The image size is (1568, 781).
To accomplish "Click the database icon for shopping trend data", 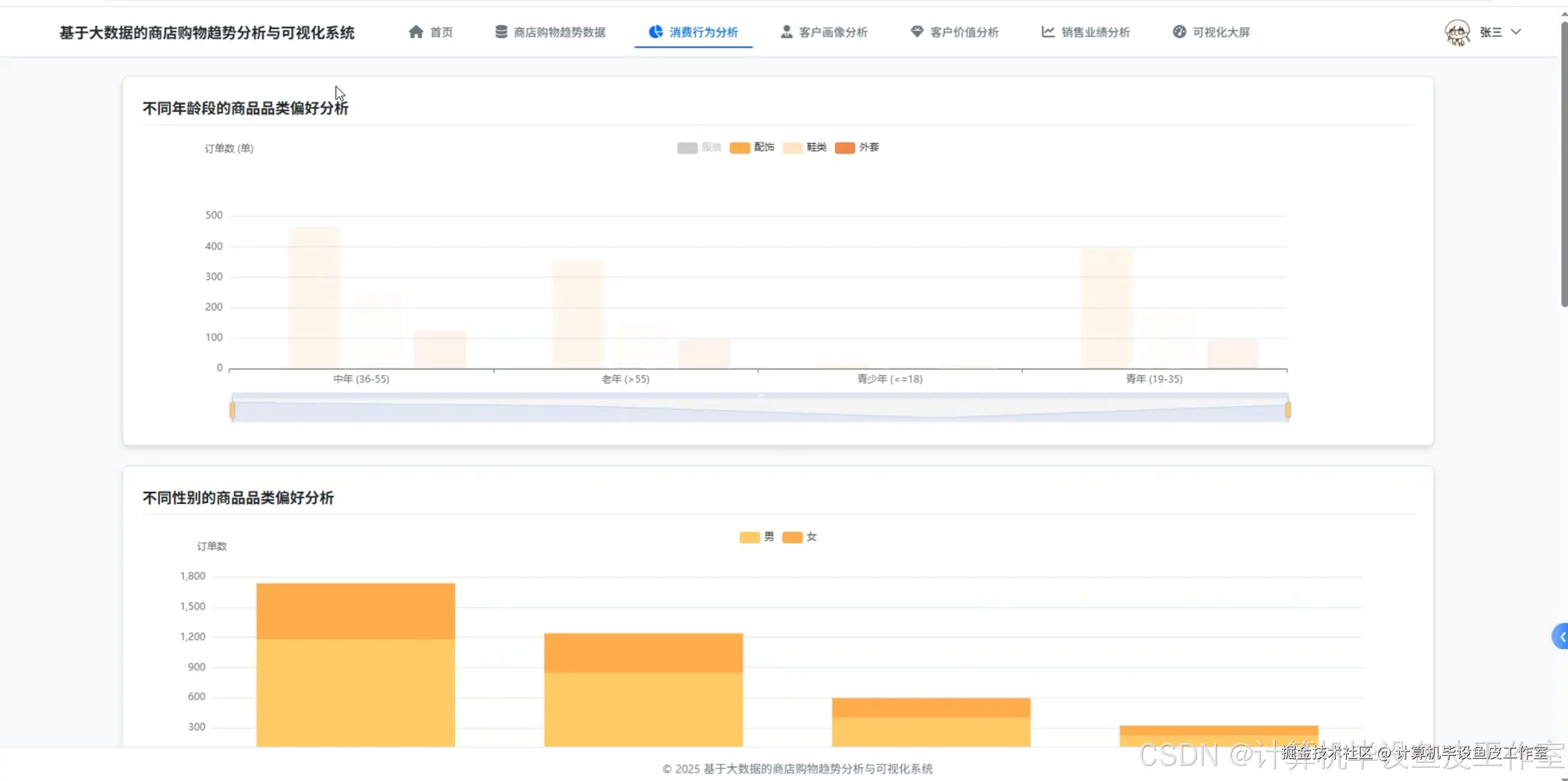I will point(501,32).
